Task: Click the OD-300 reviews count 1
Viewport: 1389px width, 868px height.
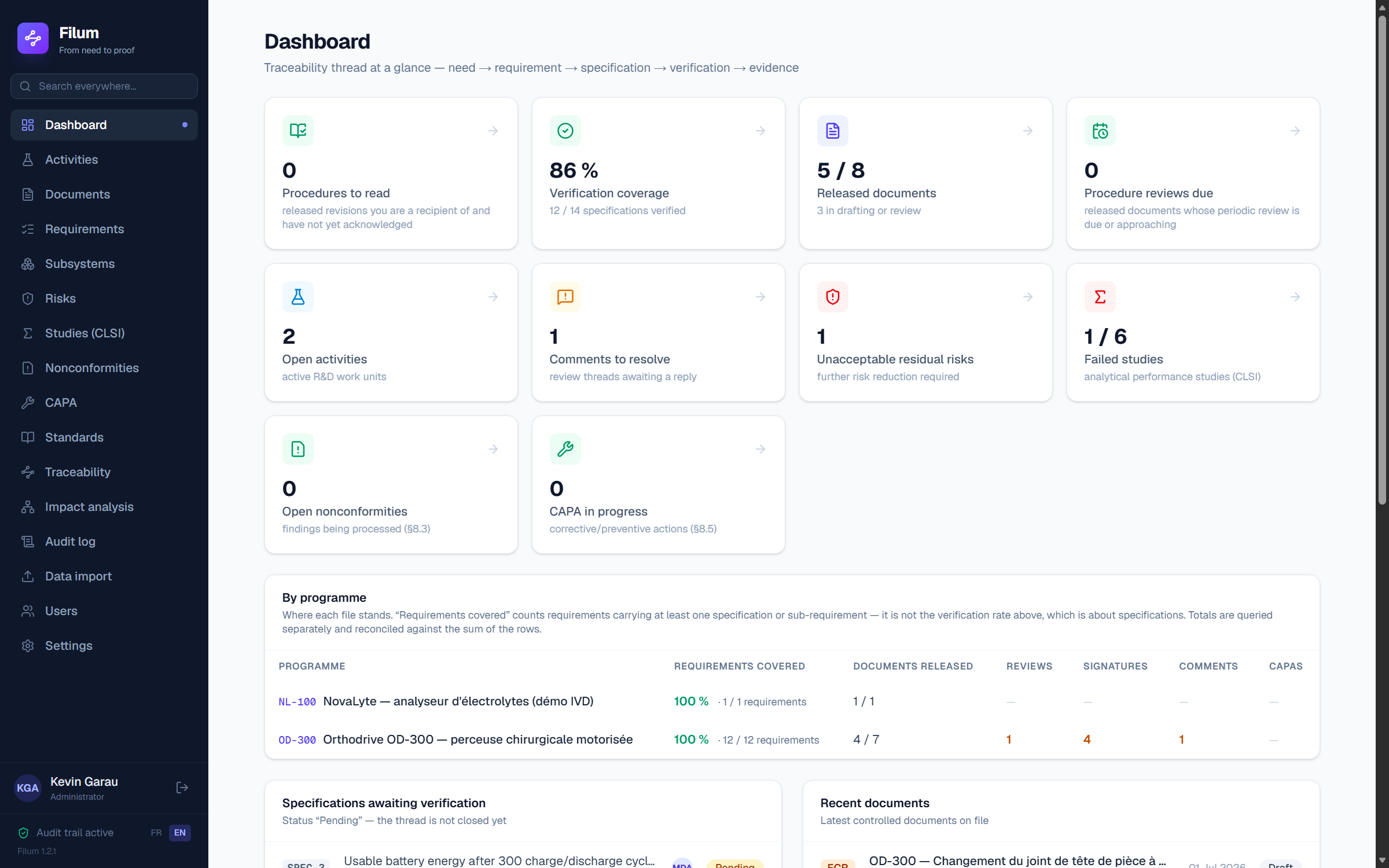Action: tap(1009, 740)
